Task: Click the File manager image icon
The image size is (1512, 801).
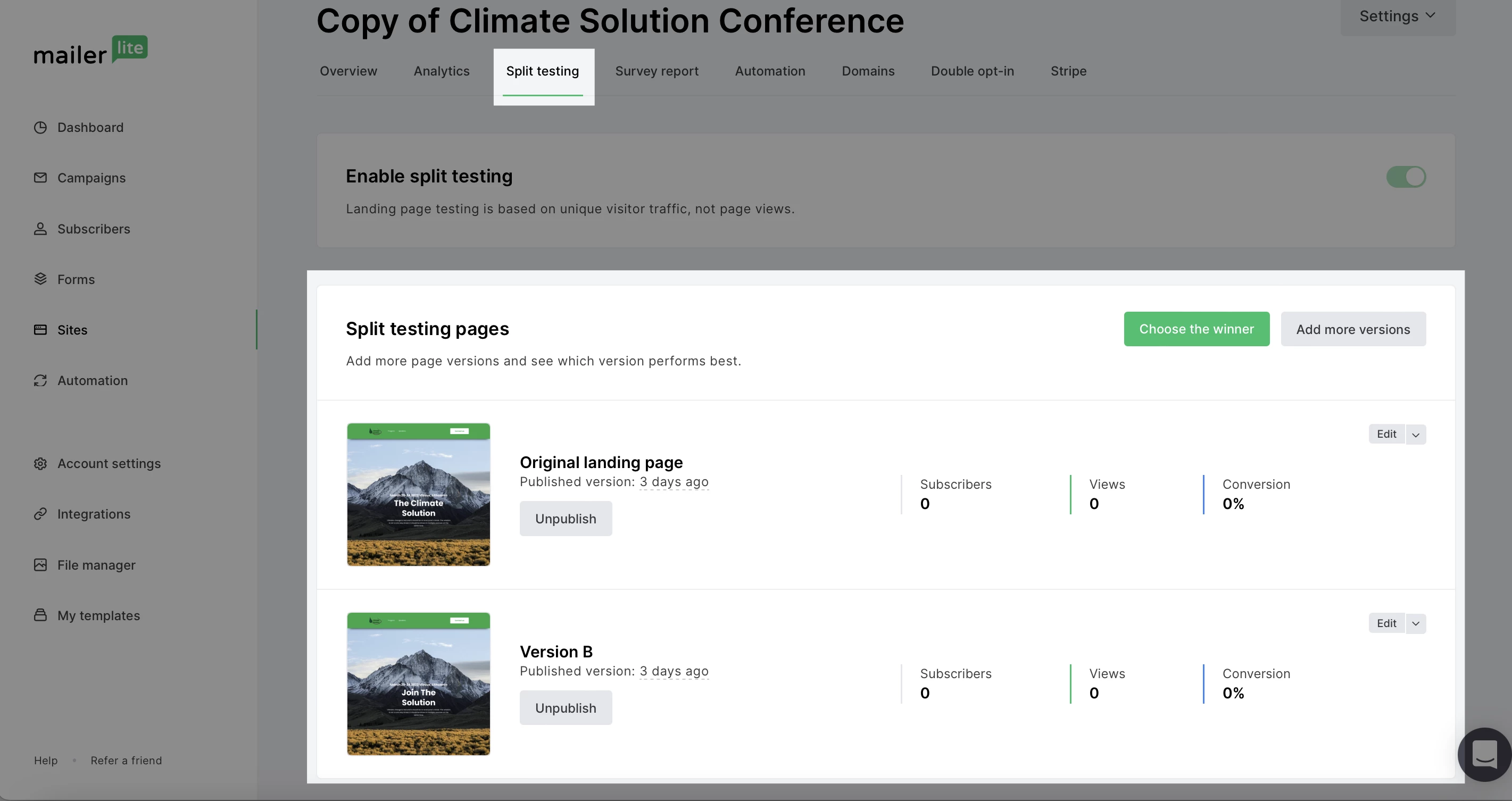Action: coord(40,565)
